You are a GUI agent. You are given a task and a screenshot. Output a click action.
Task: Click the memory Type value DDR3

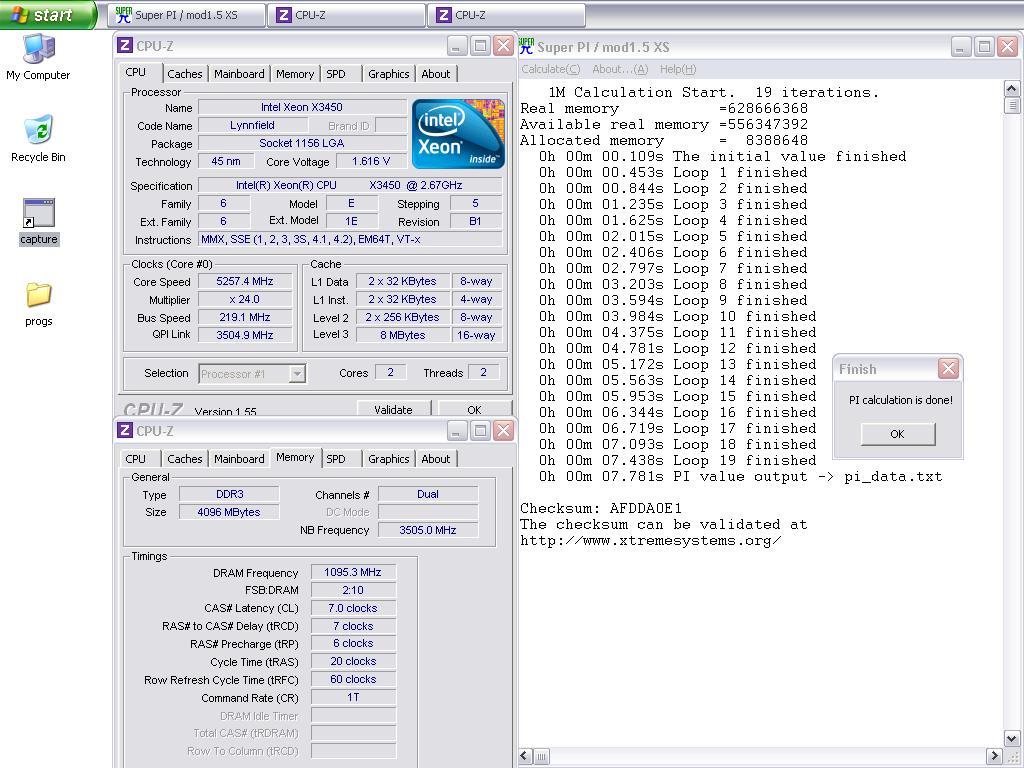click(229, 494)
